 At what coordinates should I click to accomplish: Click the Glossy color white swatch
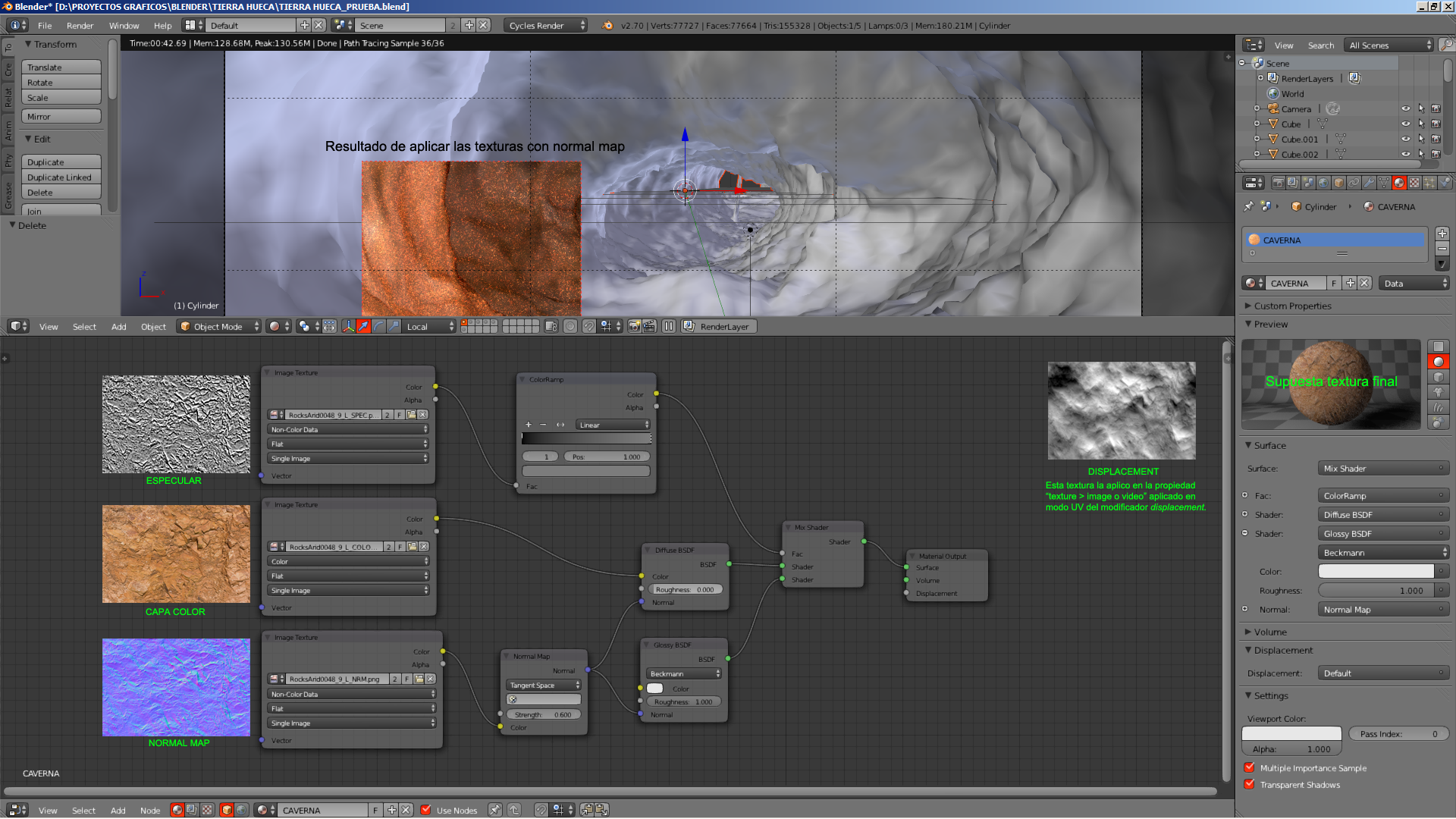(655, 689)
